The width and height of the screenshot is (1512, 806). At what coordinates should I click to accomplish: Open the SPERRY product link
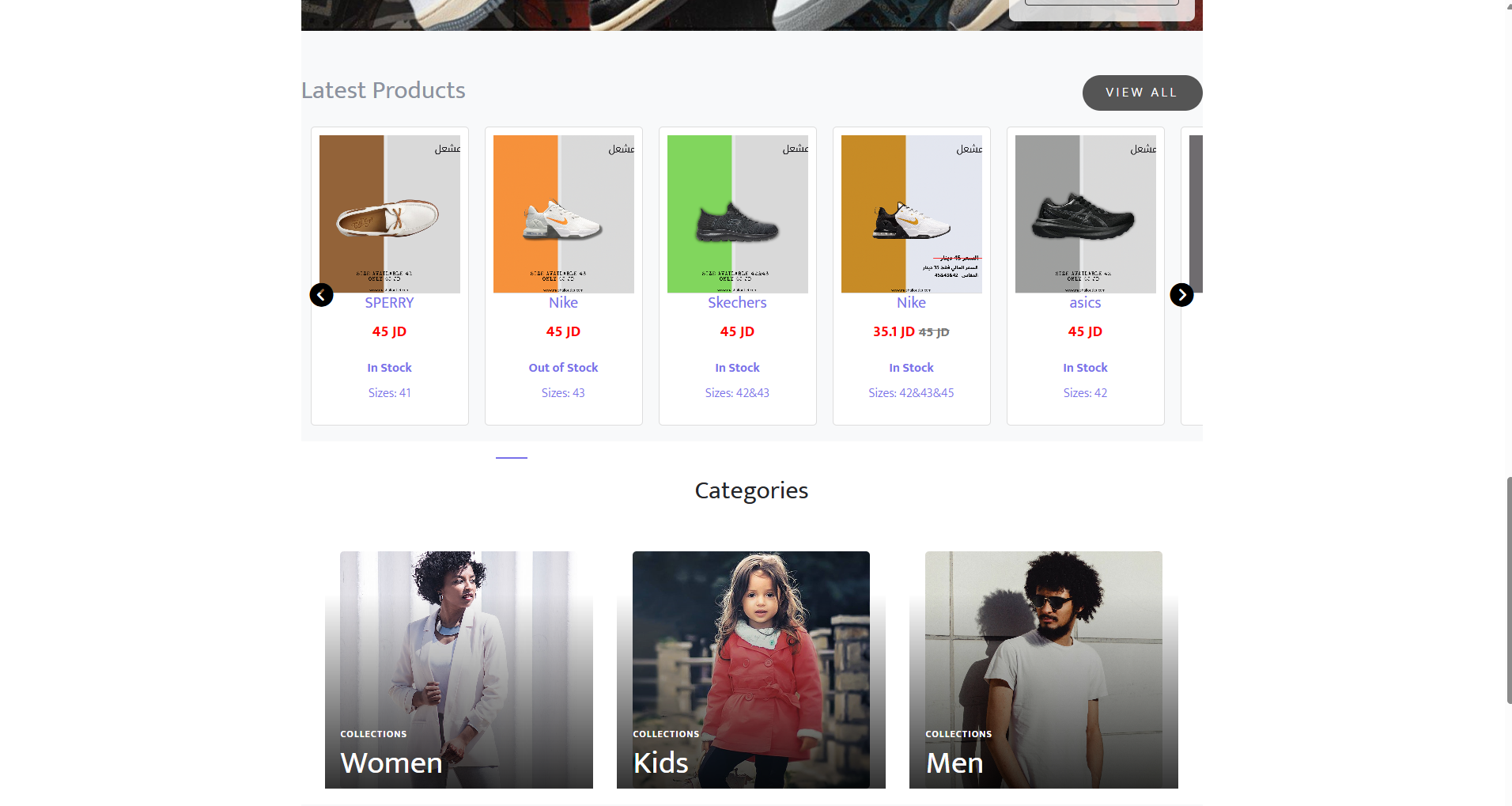click(389, 303)
